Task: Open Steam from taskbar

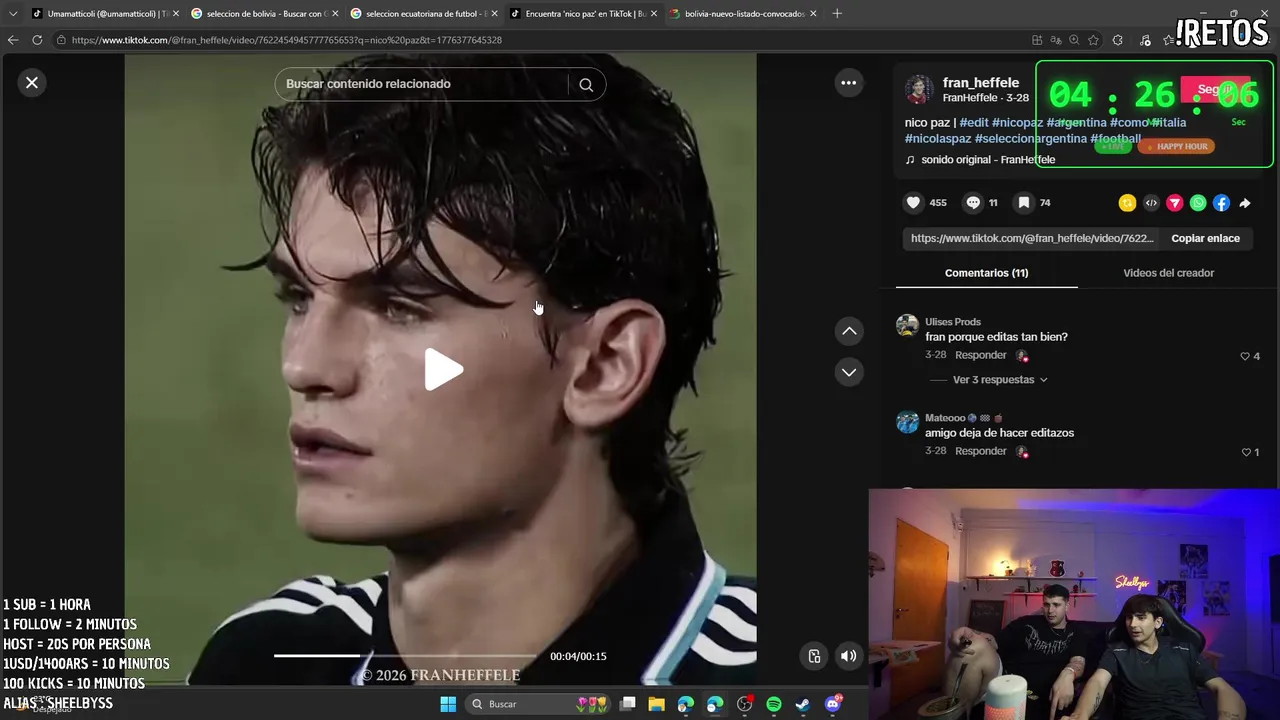Action: tap(803, 704)
